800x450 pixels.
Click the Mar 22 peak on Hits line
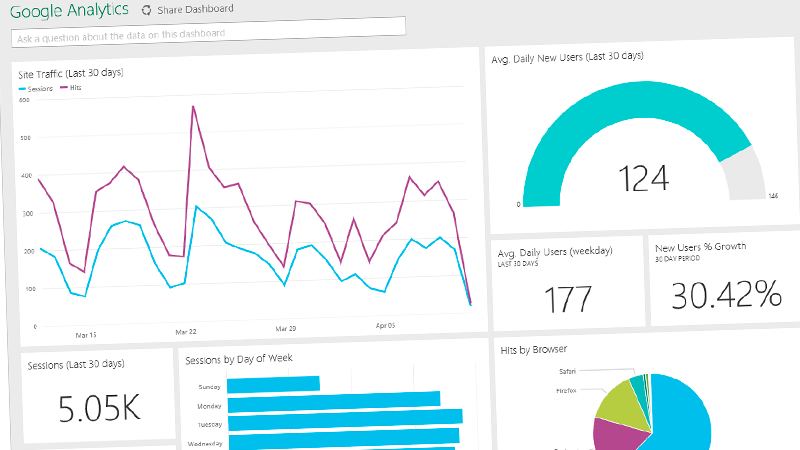click(x=192, y=106)
